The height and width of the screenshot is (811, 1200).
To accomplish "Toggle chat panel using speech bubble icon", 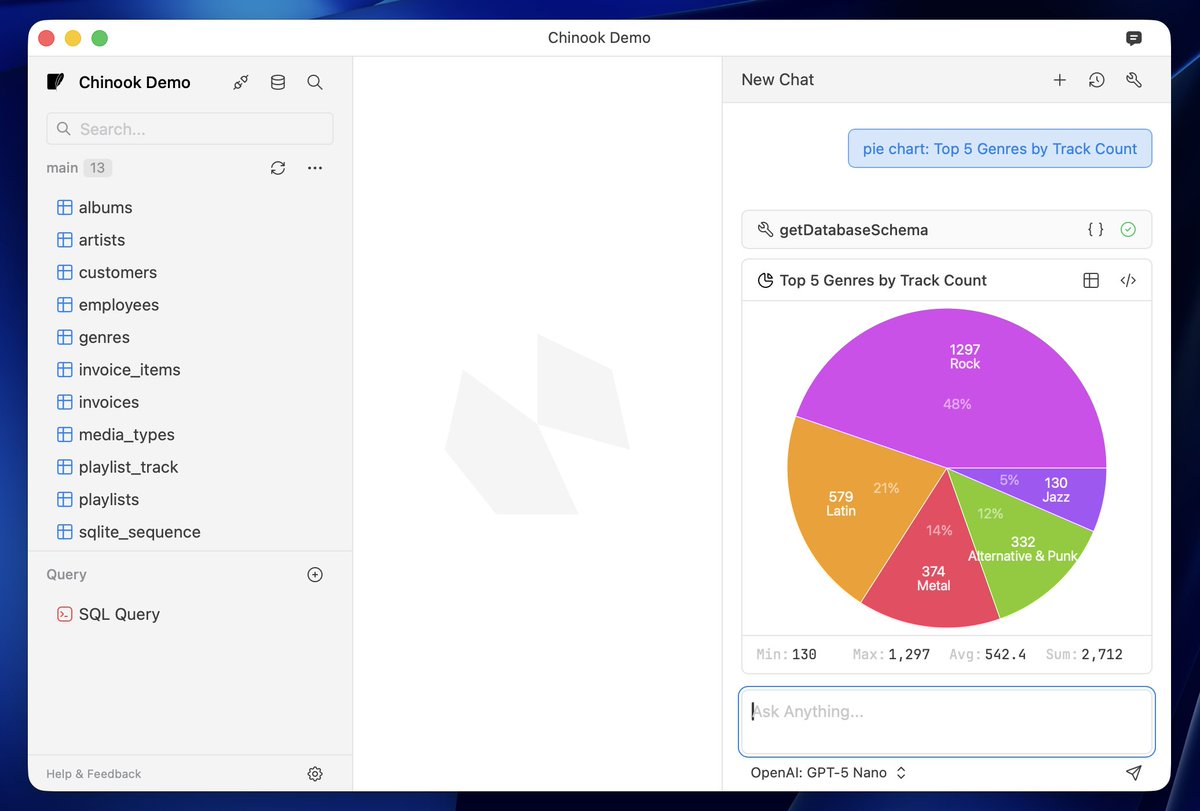I will coord(1134,38).
